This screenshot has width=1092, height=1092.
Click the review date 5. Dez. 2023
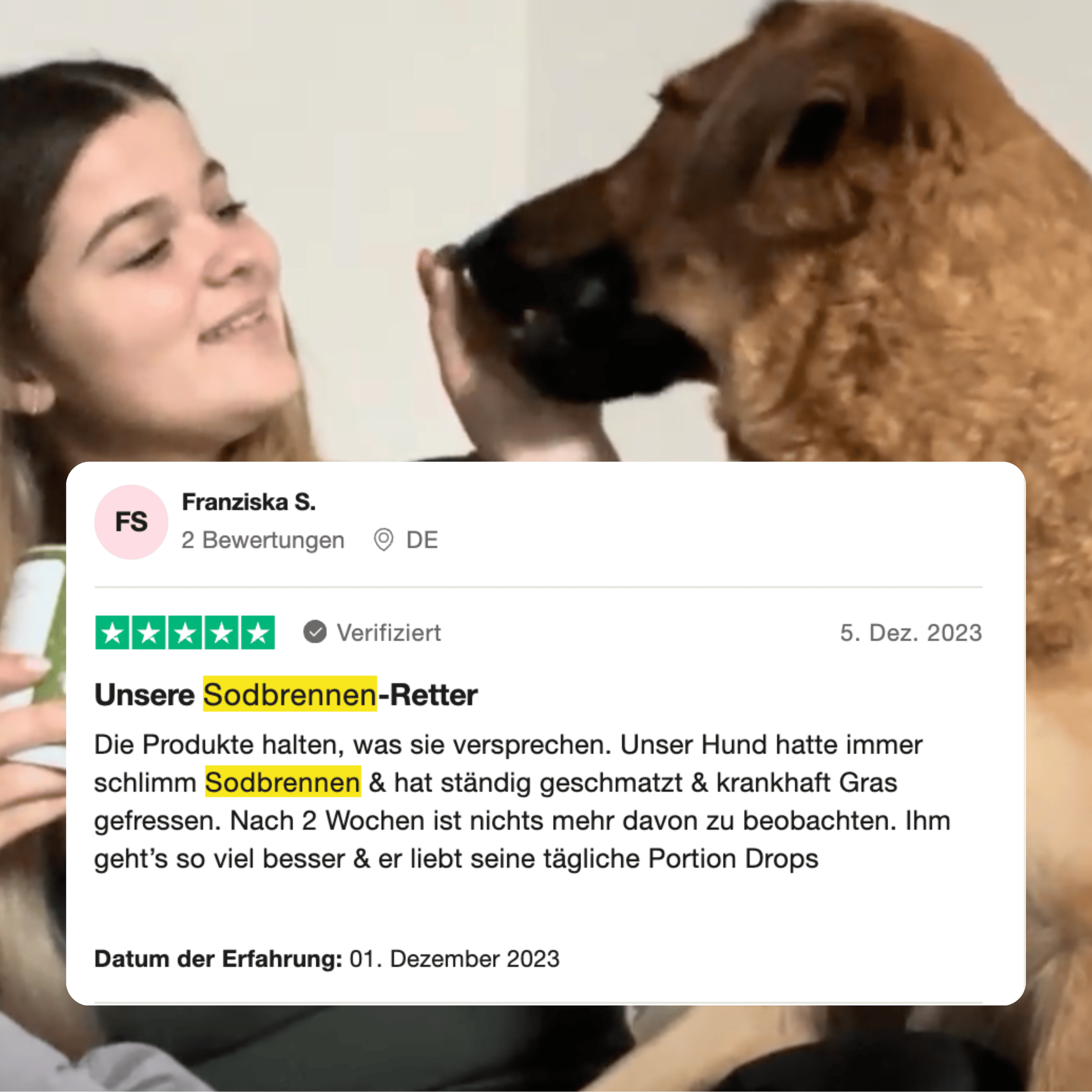click(911, 633)
